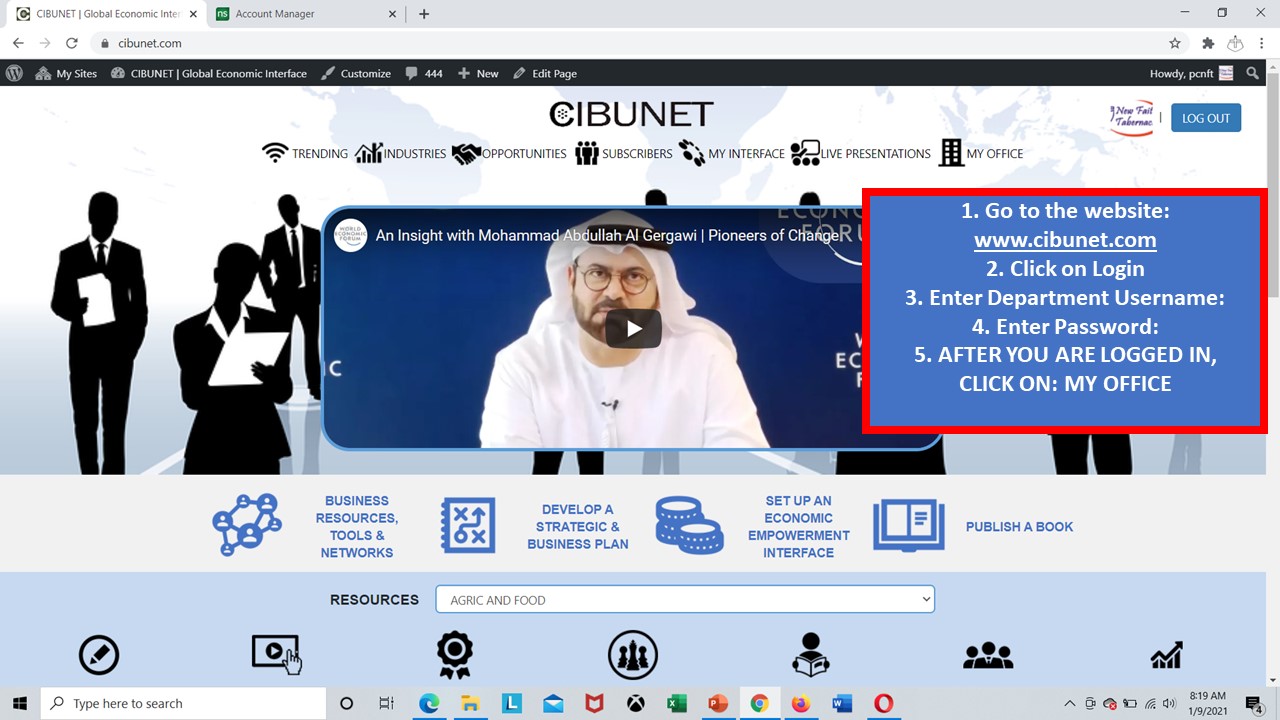Expand the Resources Agric and Food dropdown
This screenshot has height=720, width=1280.
tap(685, 600)
